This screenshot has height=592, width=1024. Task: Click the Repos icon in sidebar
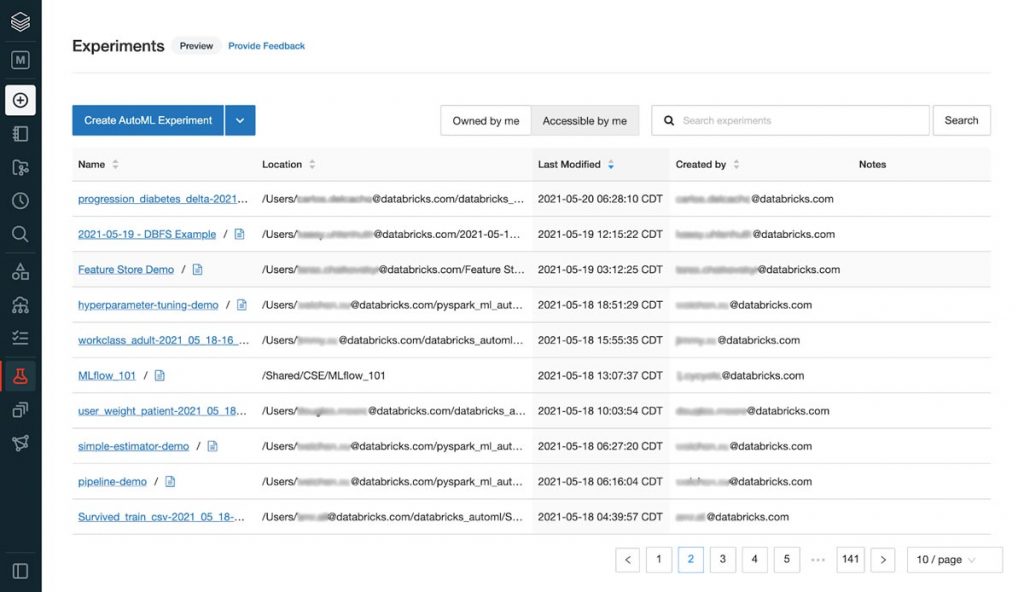20,167
